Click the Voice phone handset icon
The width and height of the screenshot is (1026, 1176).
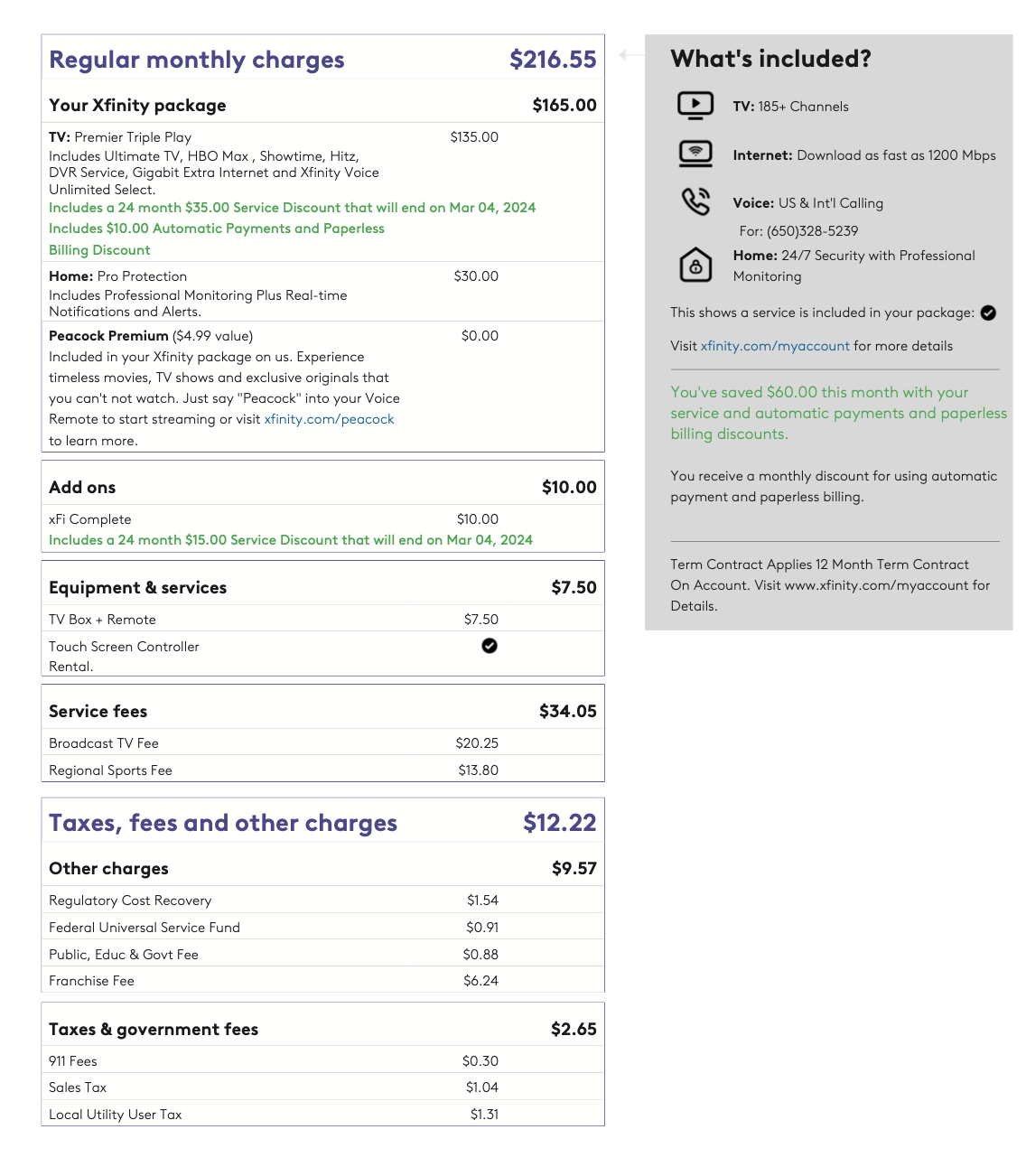tap(695, 201)
